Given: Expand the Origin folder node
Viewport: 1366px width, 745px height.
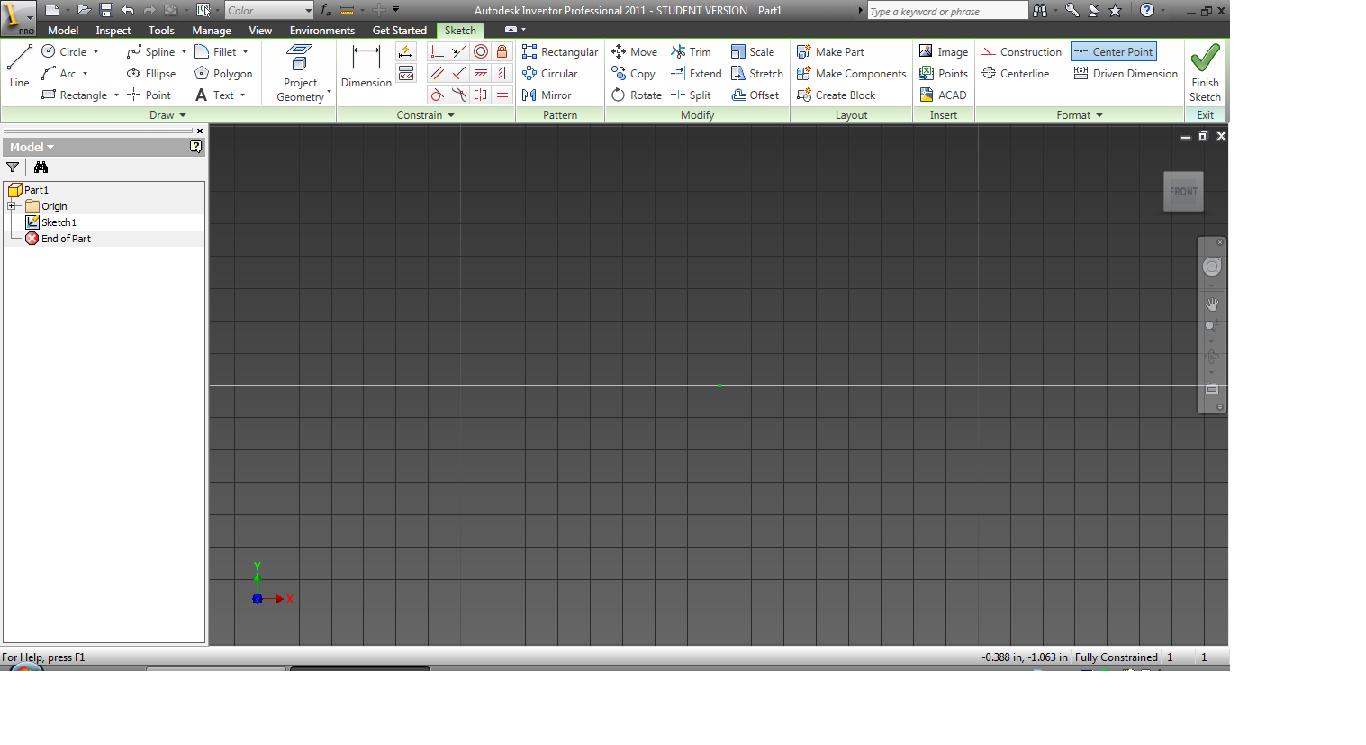Looking at the screenshot, I should coord(12,206).
